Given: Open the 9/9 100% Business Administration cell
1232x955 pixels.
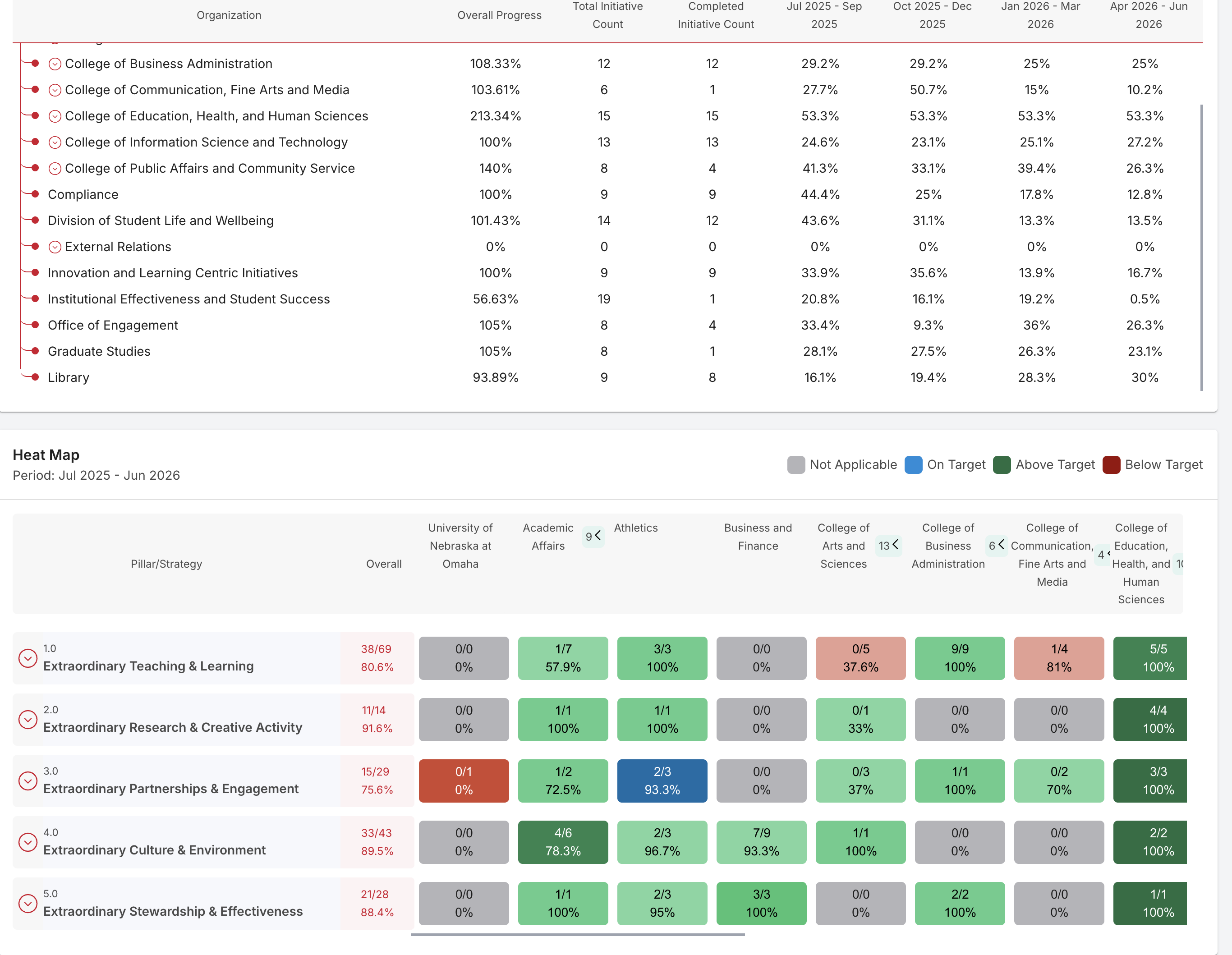Looking at the screenshot, I should (x=960, y=658).
